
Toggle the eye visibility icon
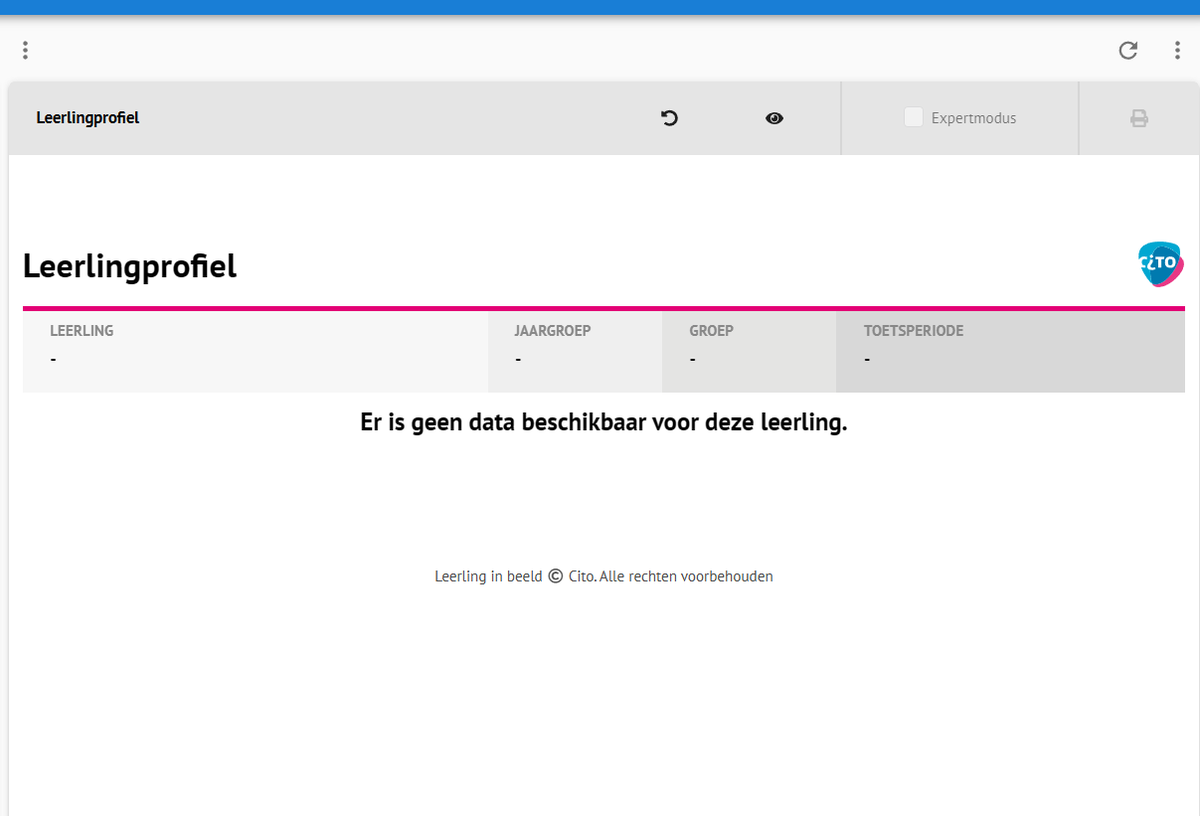click(x=774, y=118)
